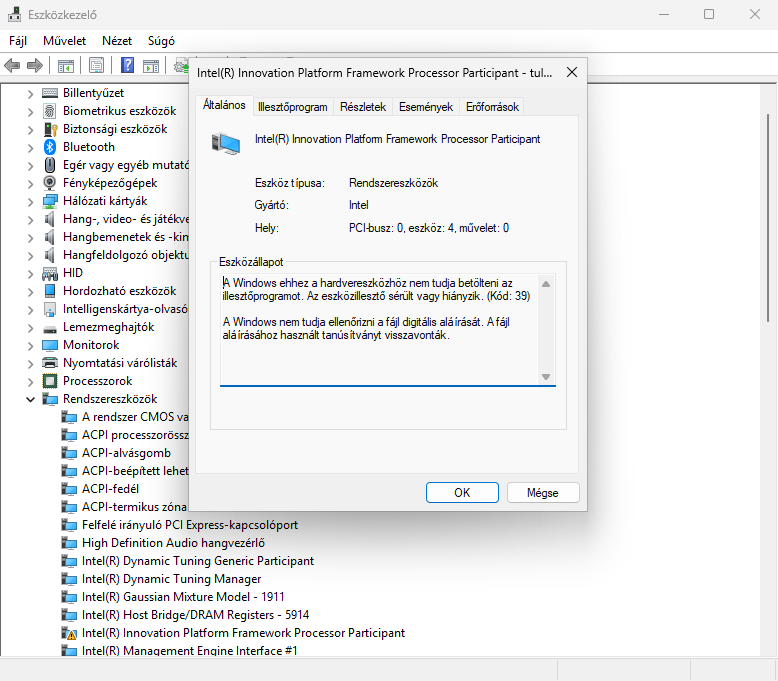Viewport: 778px width, 681px height.
Task: Click the Fényképezőgépek camera icon
Action: click(x=50, y=183)
